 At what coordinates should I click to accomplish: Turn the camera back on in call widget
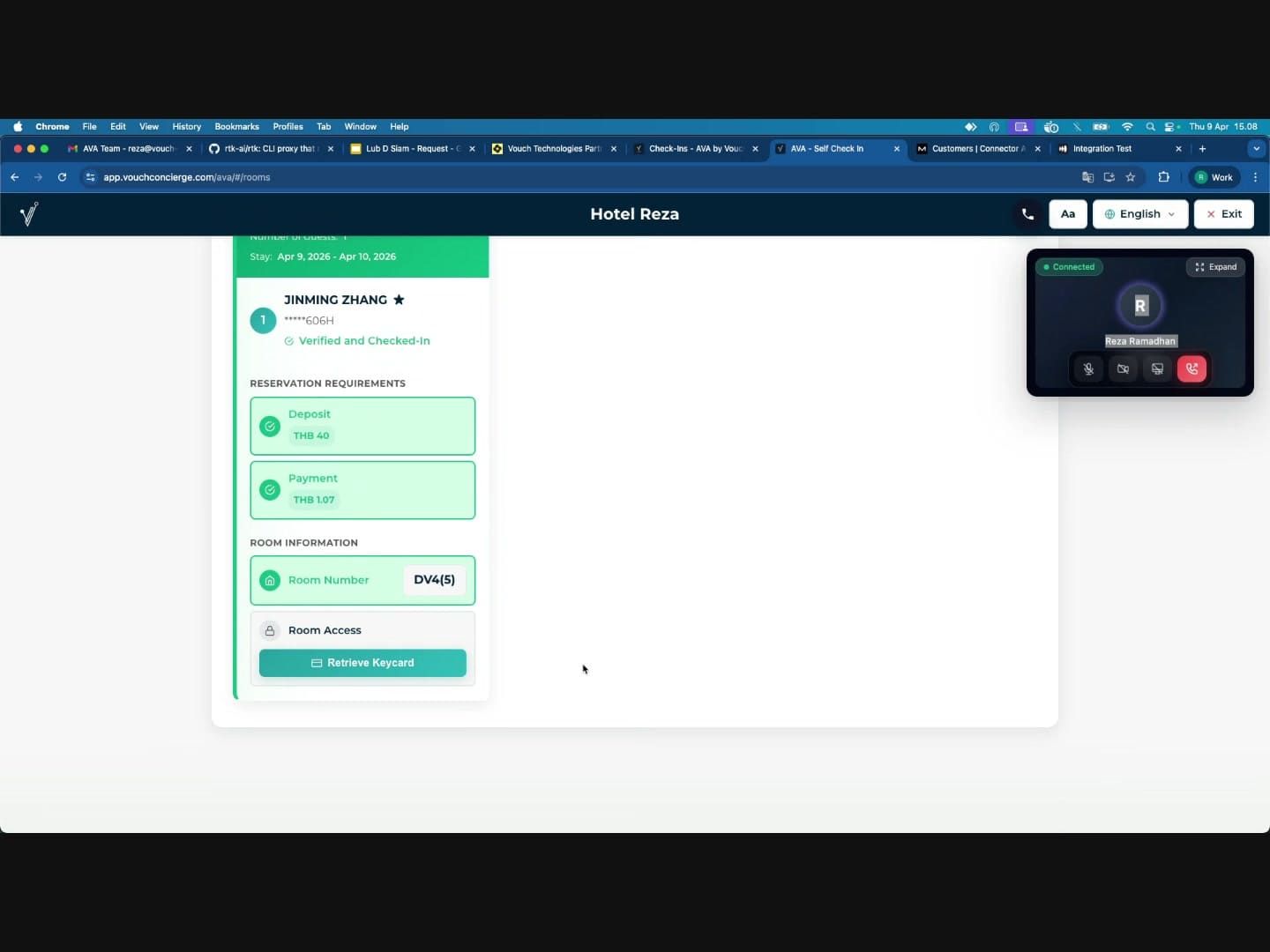[x=1123, y=368]
